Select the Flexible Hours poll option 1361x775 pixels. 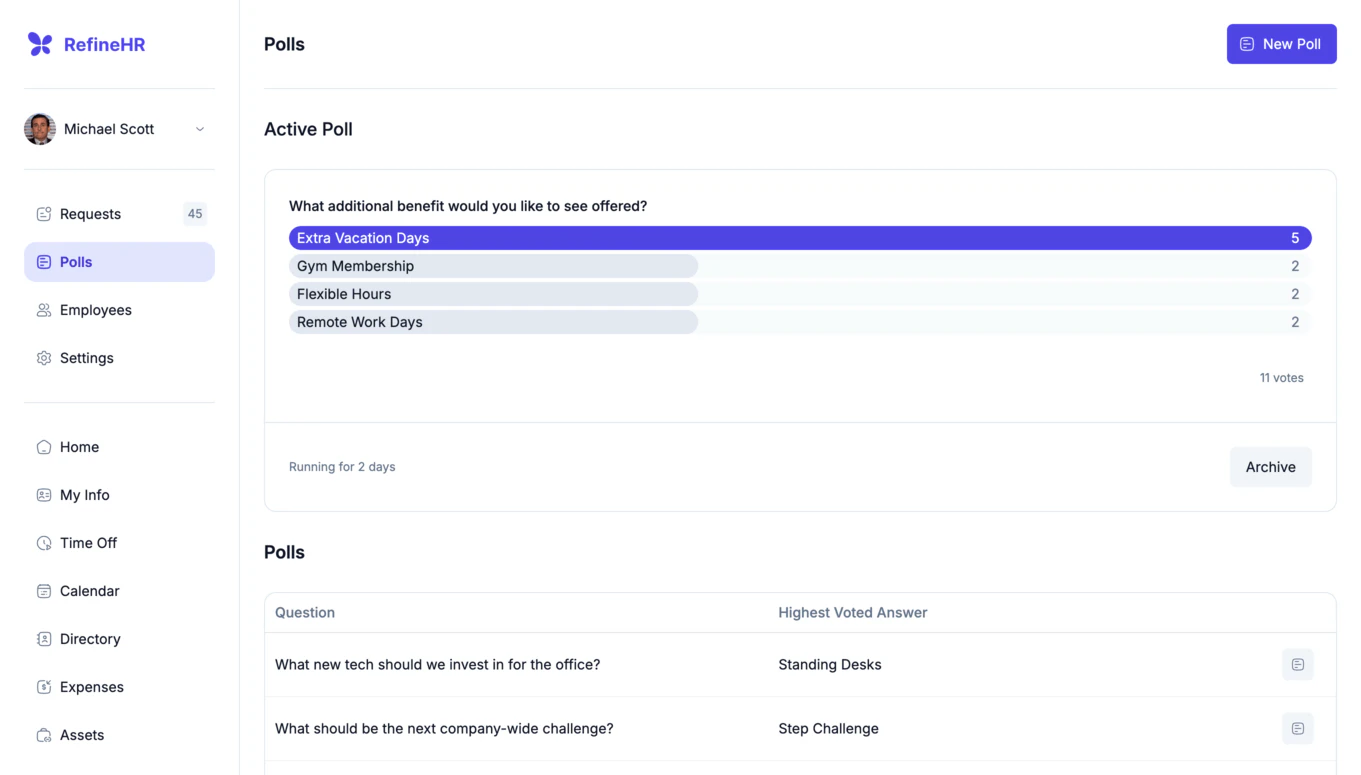(x=493, y=293)
